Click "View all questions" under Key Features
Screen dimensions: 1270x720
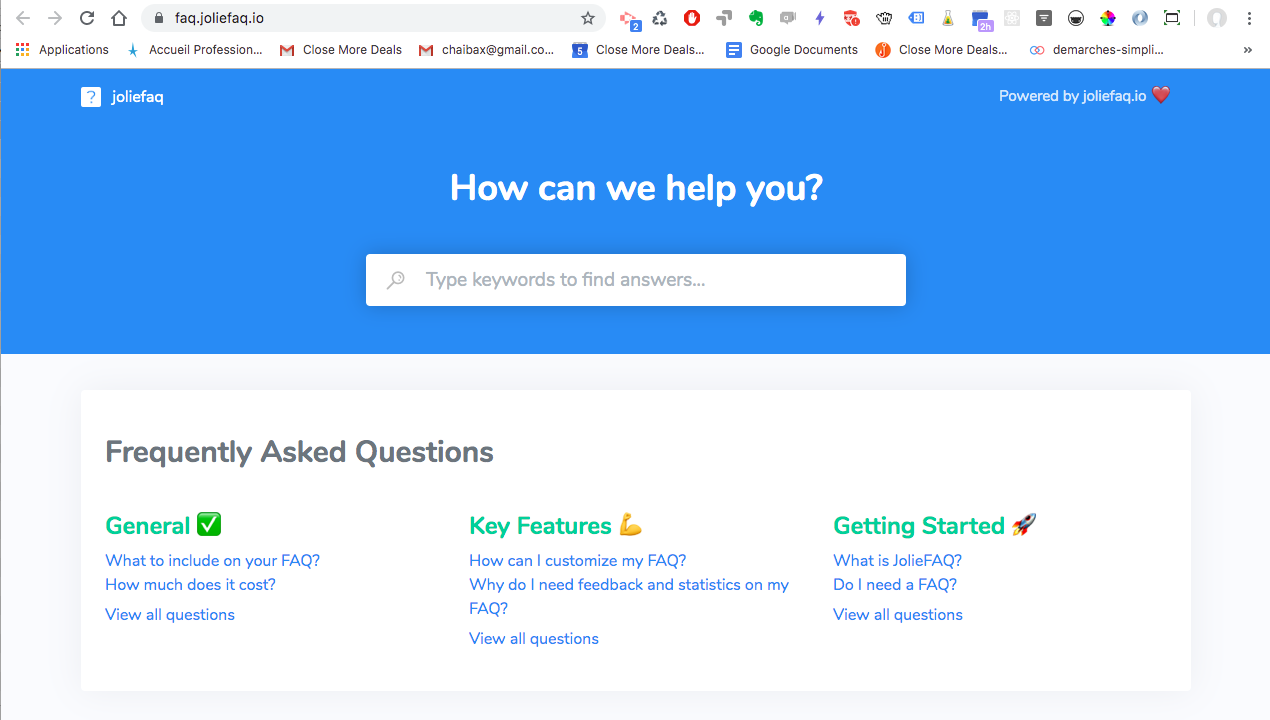point(534,638)
